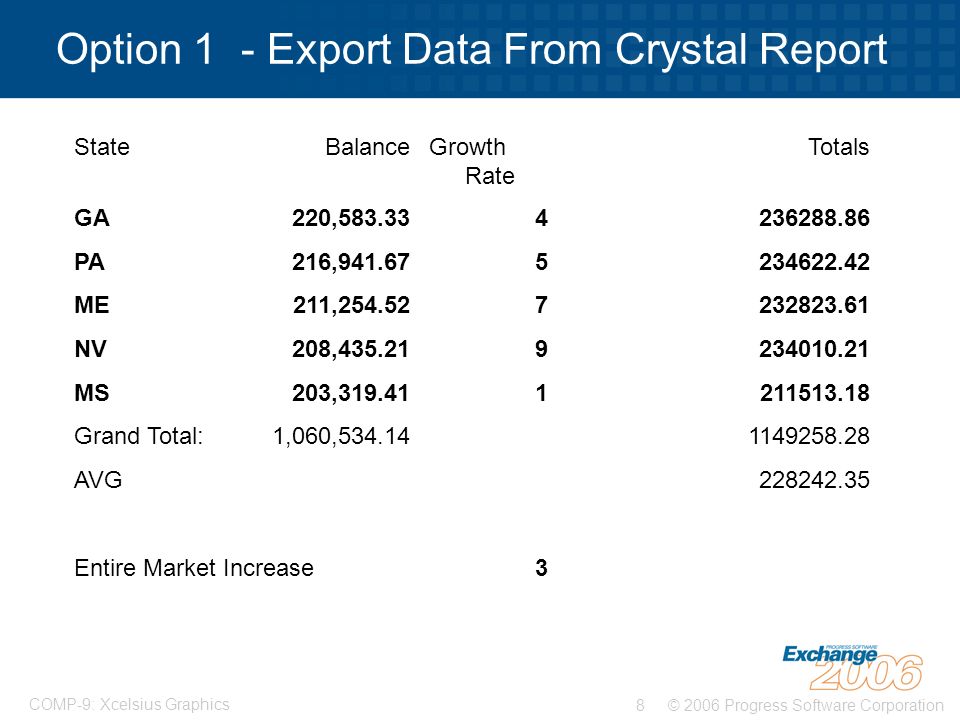Click the Progress Software Corporation copyright text
The image size is (960, 720).
[805, 705]
